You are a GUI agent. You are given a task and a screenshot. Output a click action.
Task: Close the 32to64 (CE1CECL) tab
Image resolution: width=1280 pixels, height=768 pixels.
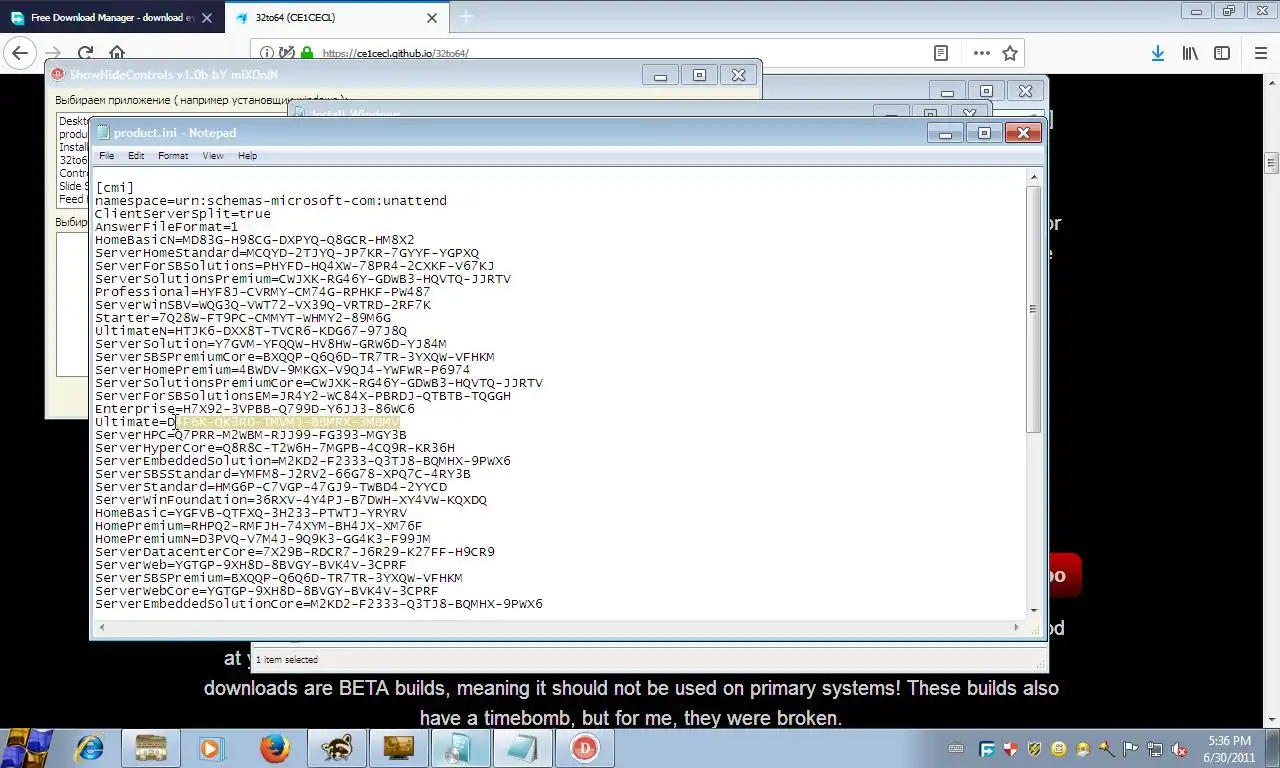[x=432, y=17]
